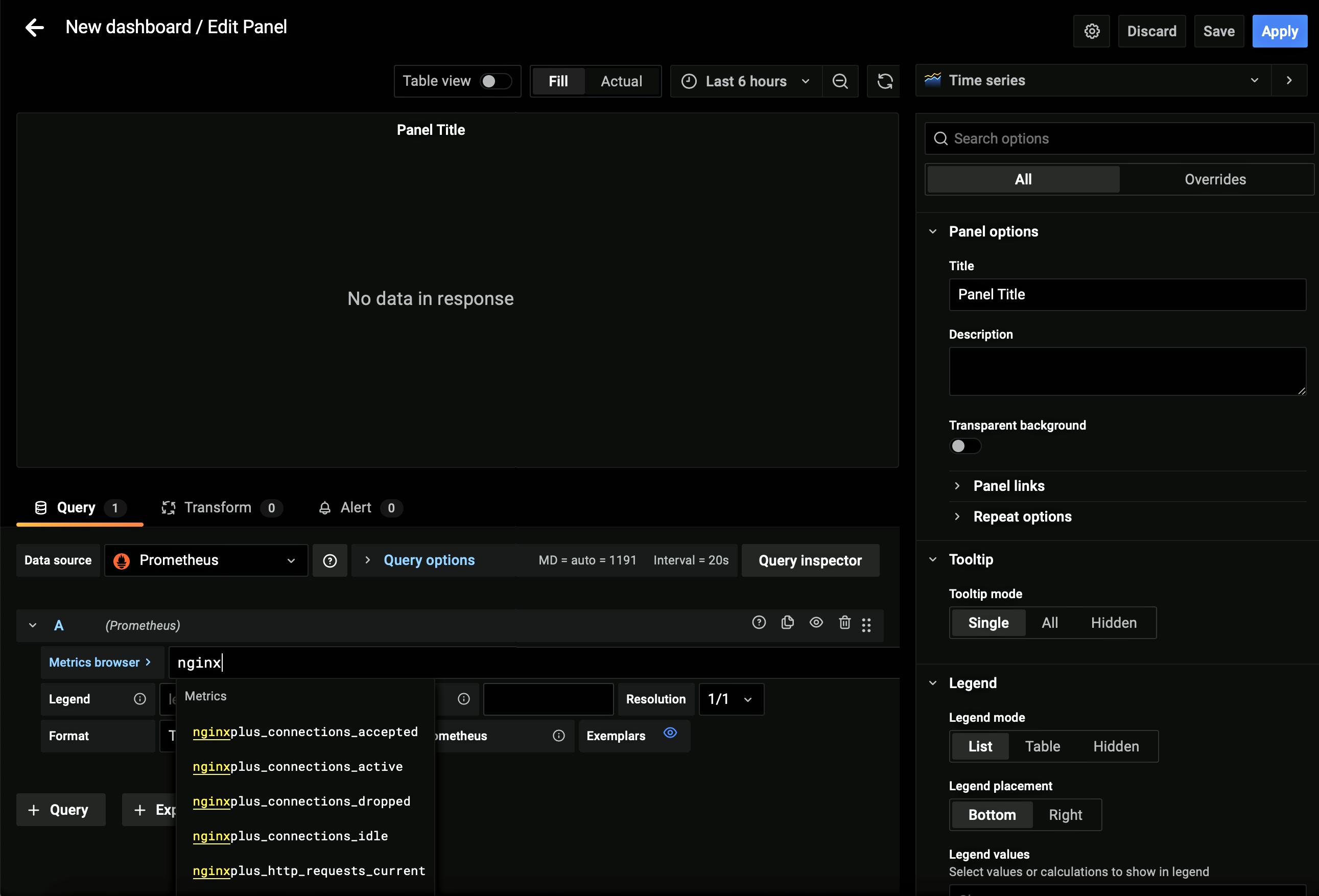Click the back arrow to leave Edit Panel
This screenshot has width=1319, height=896.
click(35, 27)
